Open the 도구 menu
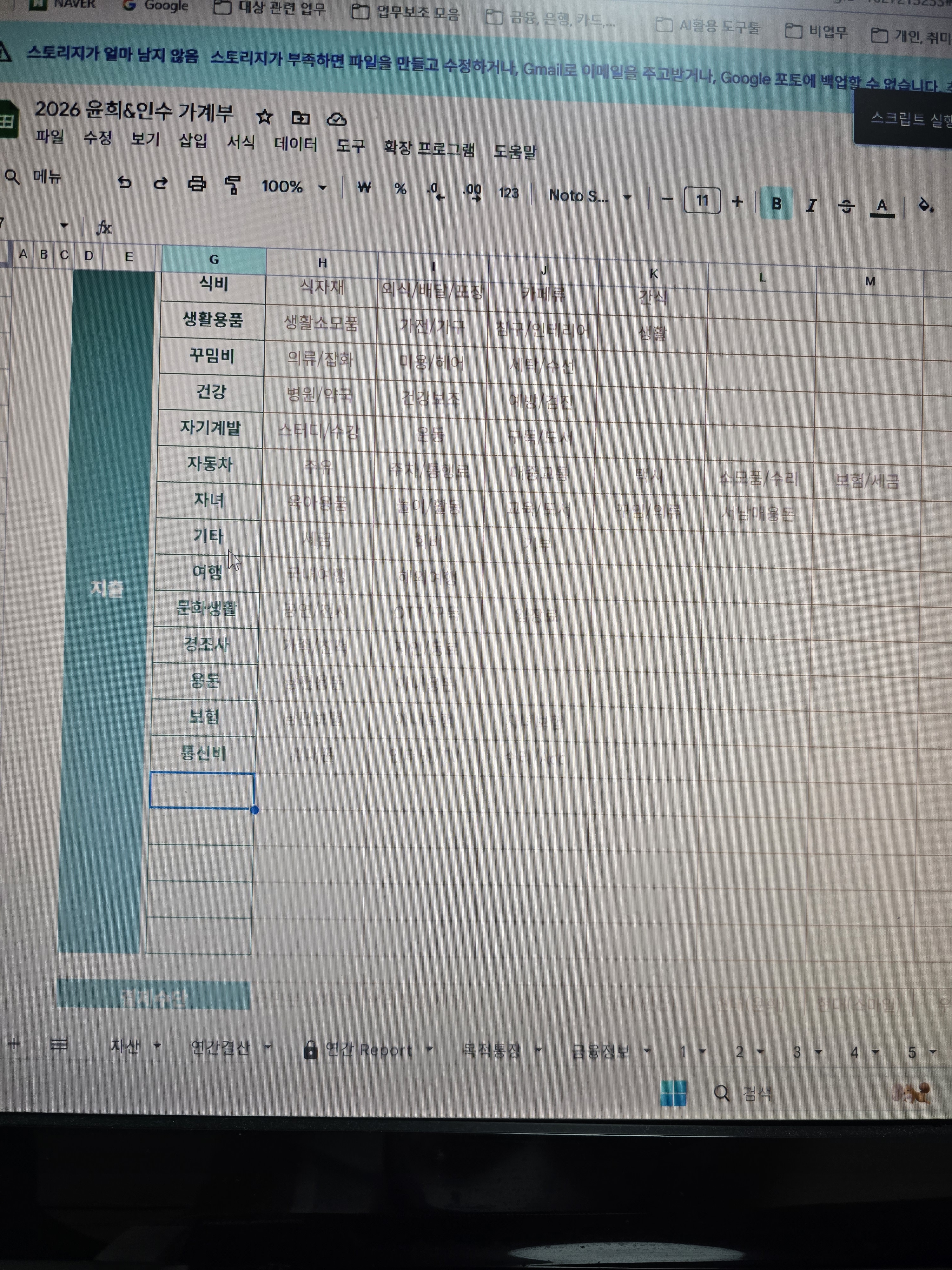This screenshot has height=1270, width=952. tap(351, 146)
